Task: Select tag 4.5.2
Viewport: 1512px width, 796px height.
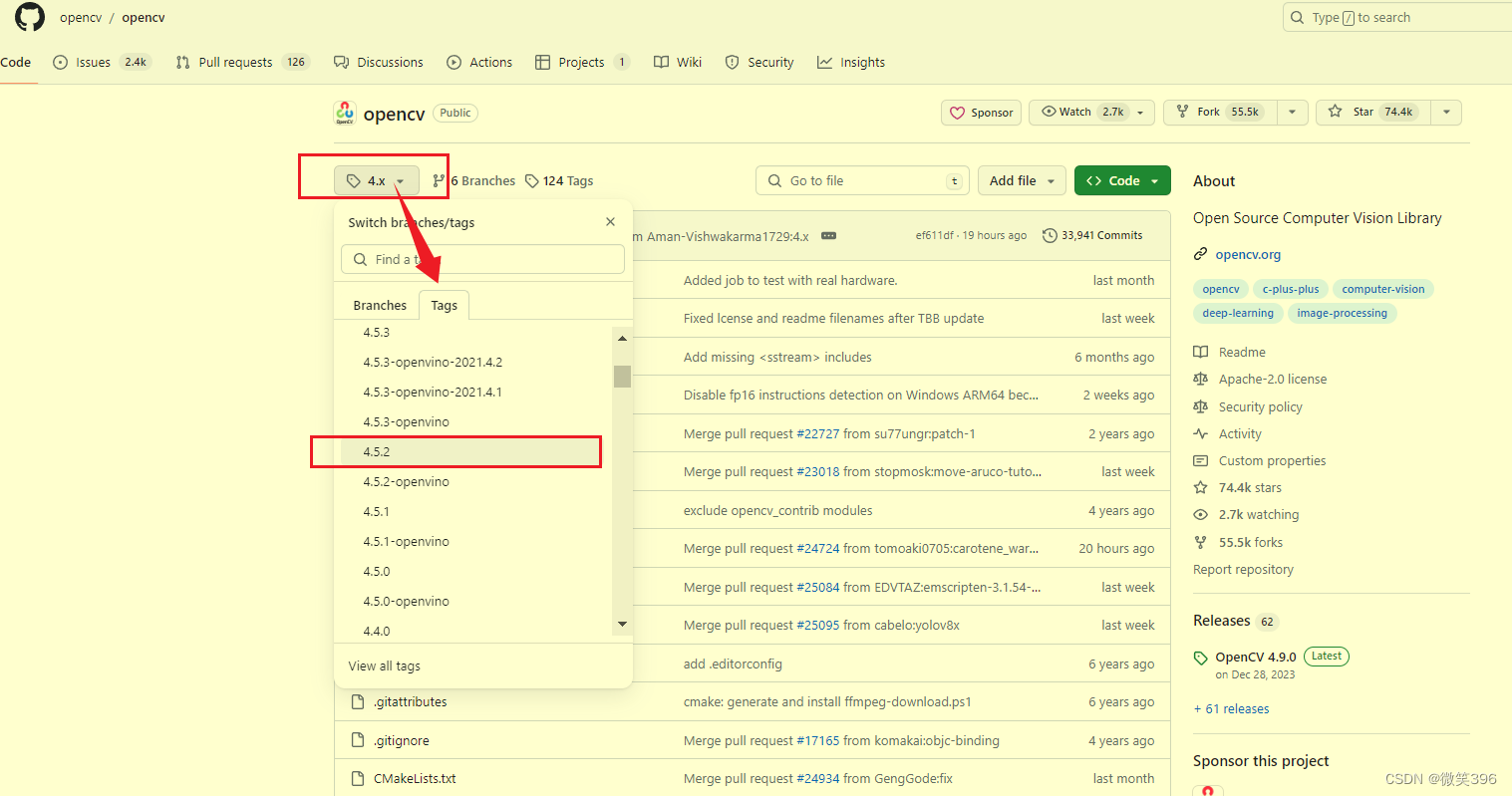Action: (470, 451)
